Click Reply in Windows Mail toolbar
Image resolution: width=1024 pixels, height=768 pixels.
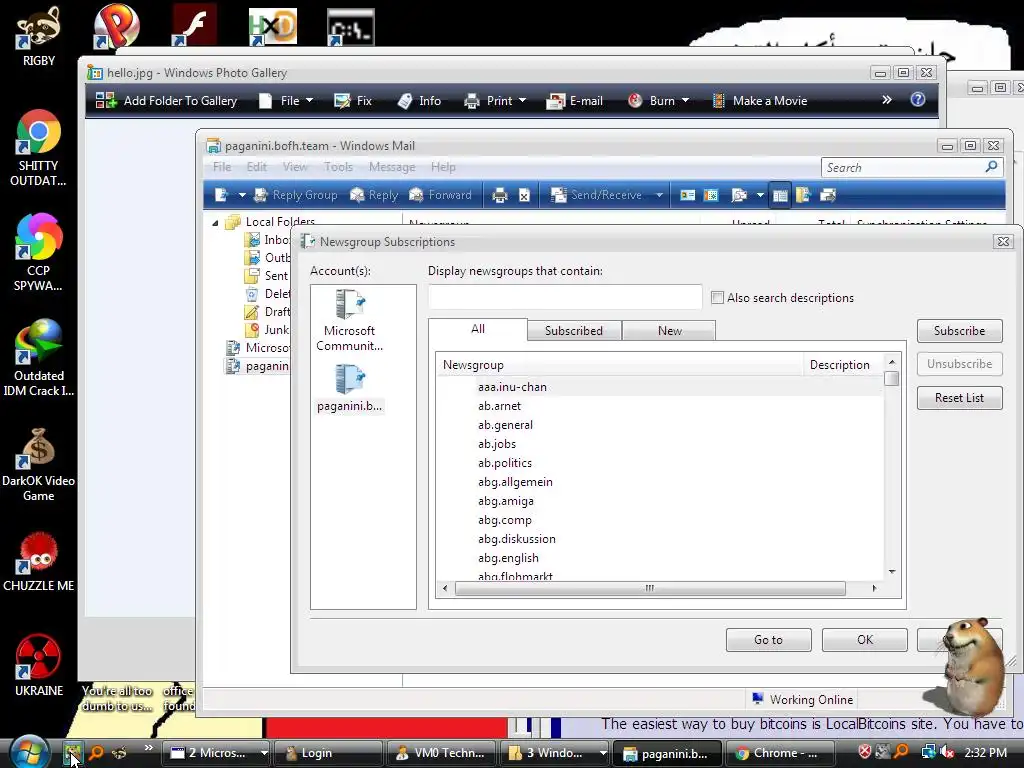click(374, 195)
